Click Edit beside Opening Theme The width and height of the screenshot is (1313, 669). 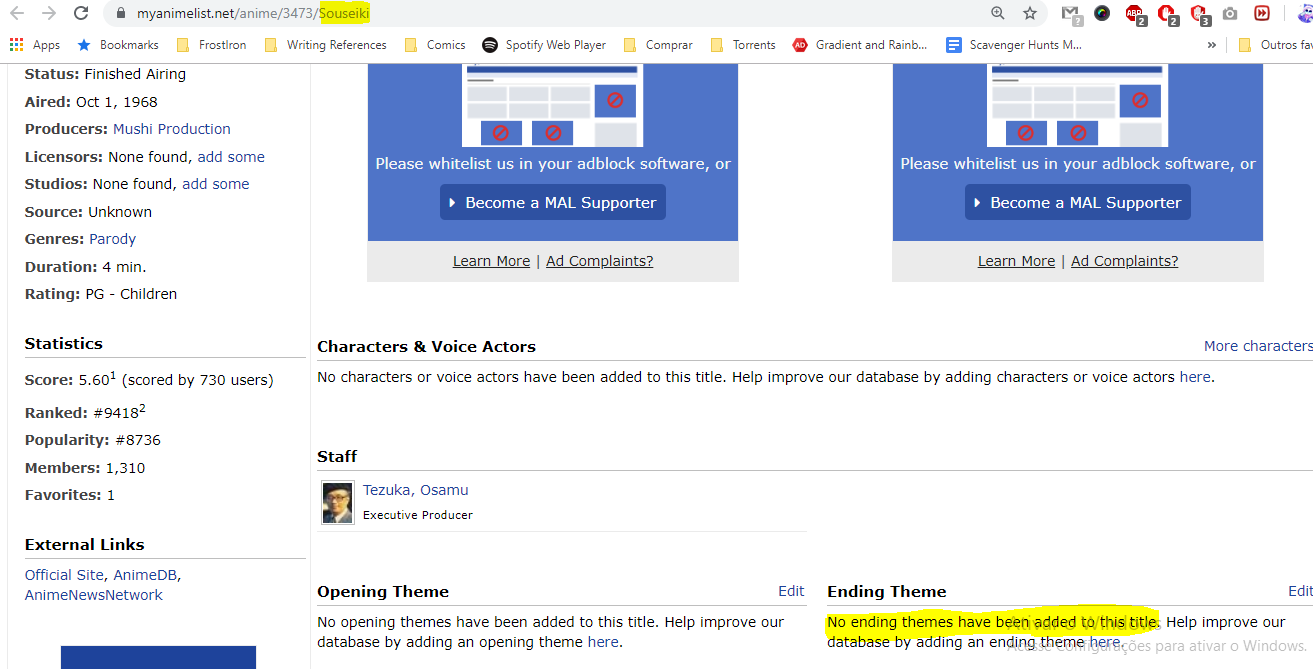[791, 591]
